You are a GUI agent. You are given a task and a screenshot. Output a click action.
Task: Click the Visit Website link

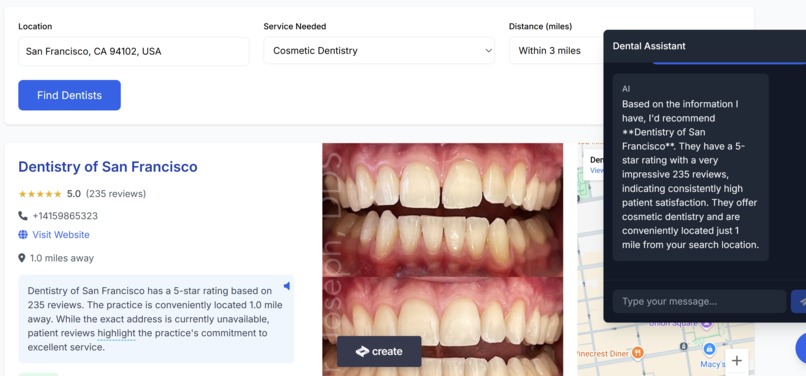tap(61, 235)
